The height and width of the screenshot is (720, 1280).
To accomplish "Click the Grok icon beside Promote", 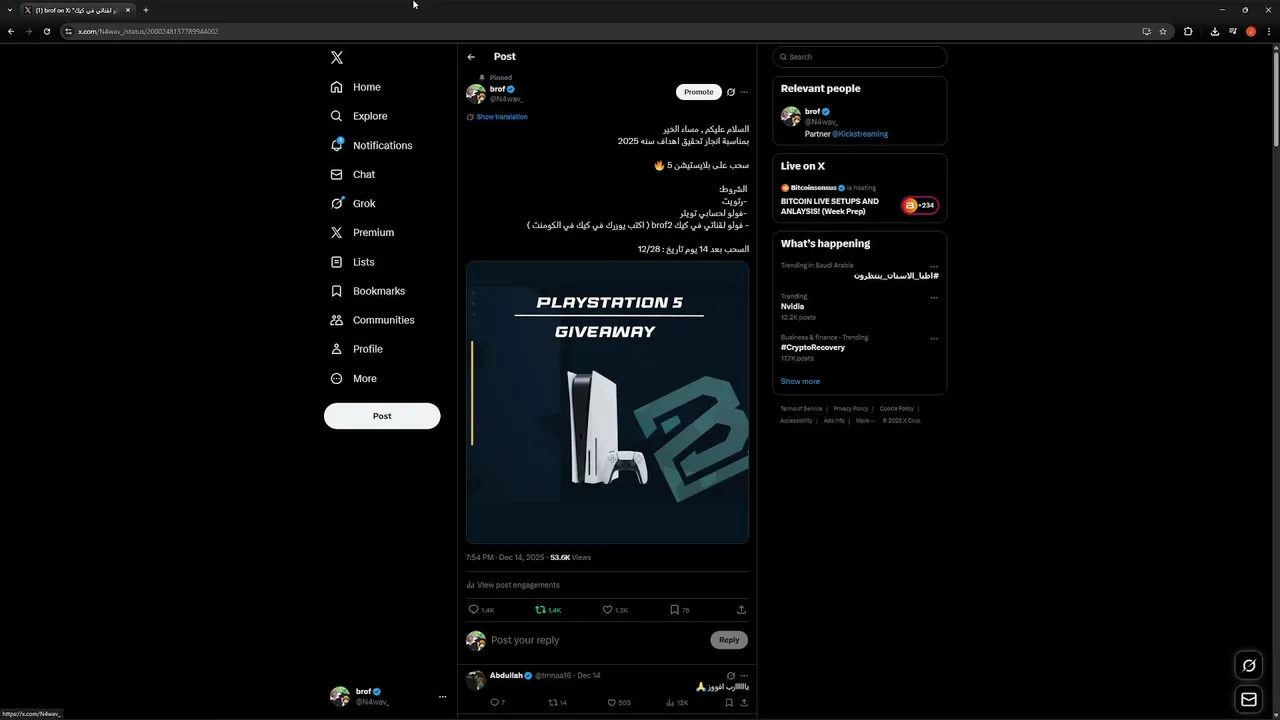I will pyautogui.click(x=731, y=92).
